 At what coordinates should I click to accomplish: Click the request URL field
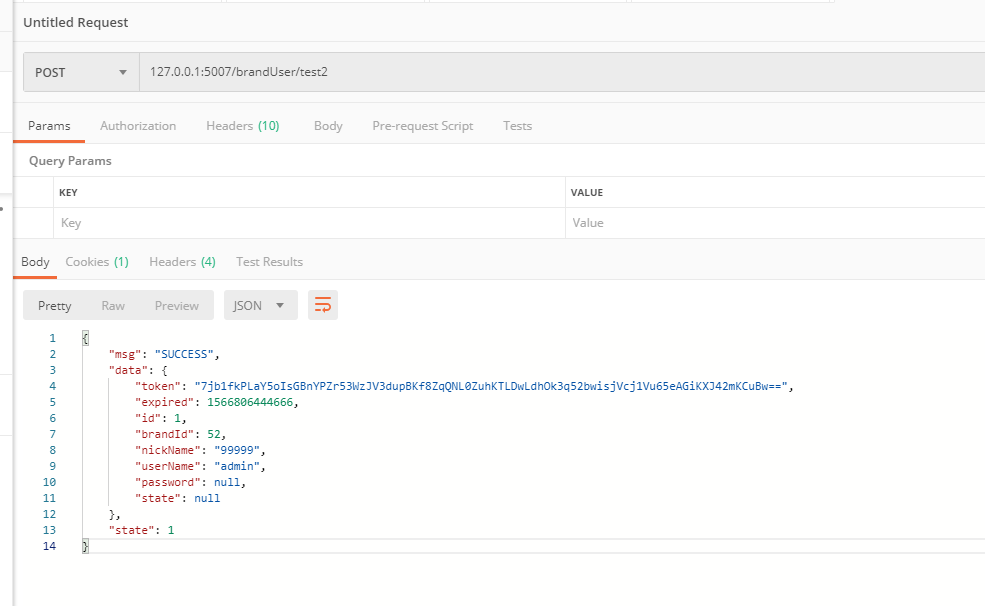point(562,72)
